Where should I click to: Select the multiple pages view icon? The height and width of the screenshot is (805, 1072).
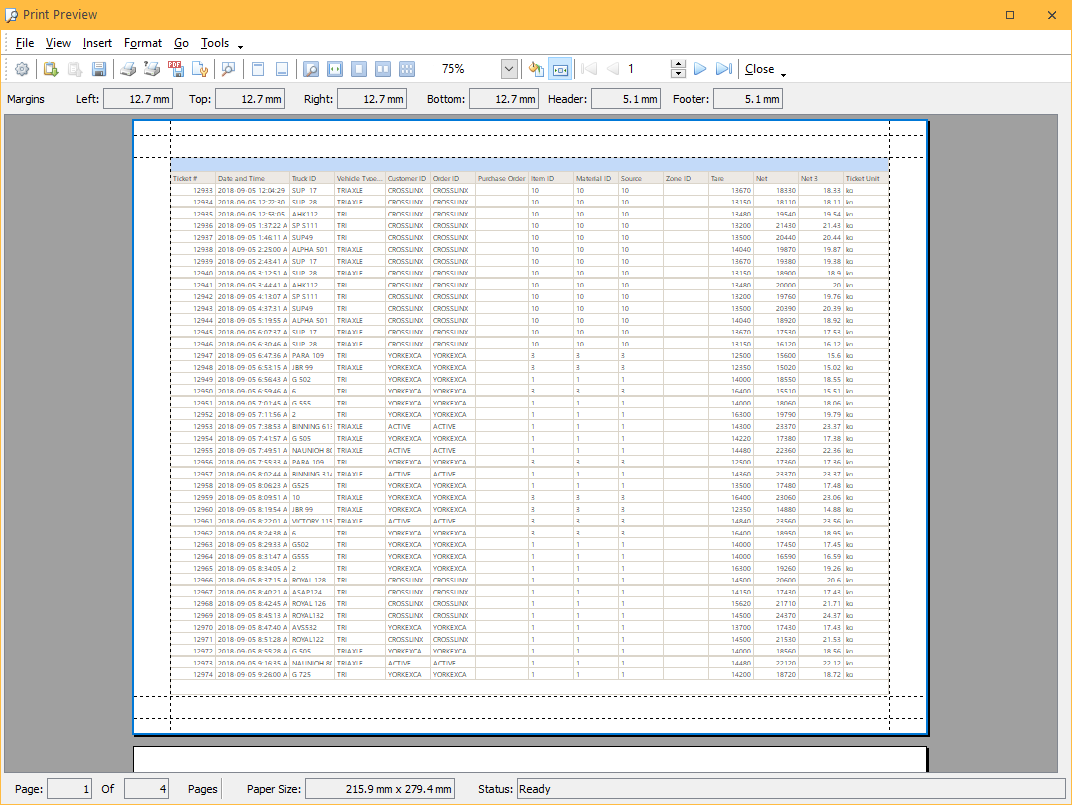[407, 69]
